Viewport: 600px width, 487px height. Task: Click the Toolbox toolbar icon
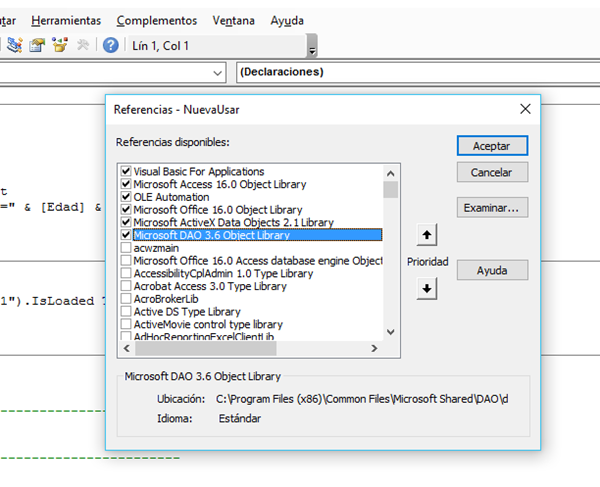(x=83, y=45)
